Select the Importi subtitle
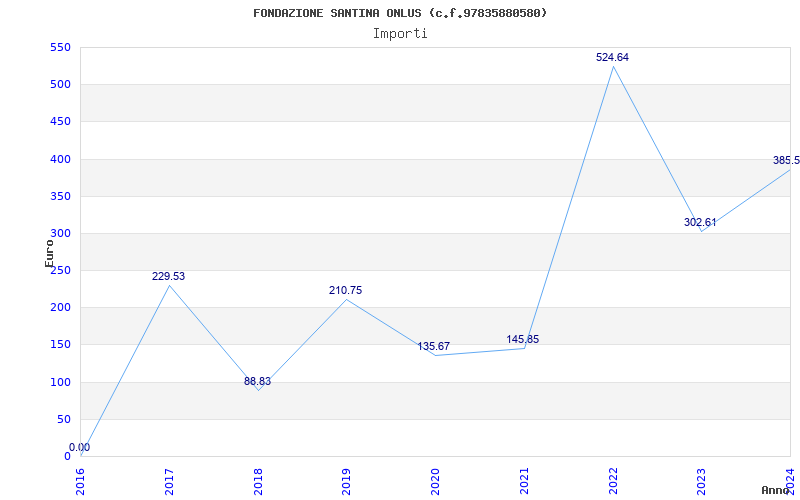Screen dimensions: 800x500 click(x=400, y=34)
